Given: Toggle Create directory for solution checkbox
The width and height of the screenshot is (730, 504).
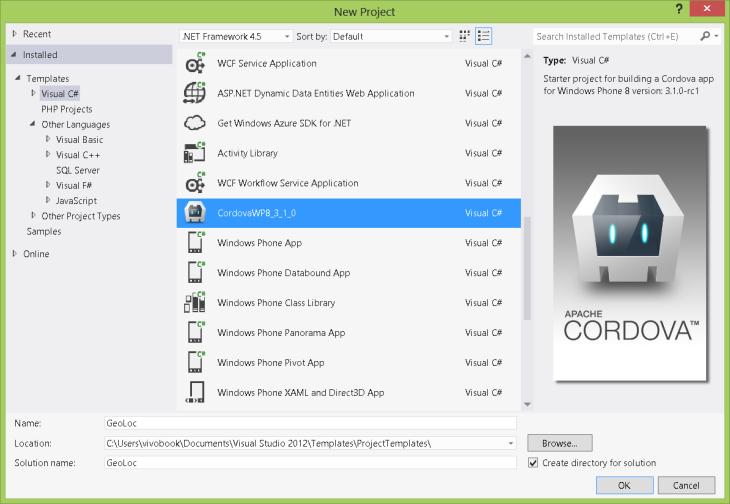Looking at the screenshot, I should (533, 463).
